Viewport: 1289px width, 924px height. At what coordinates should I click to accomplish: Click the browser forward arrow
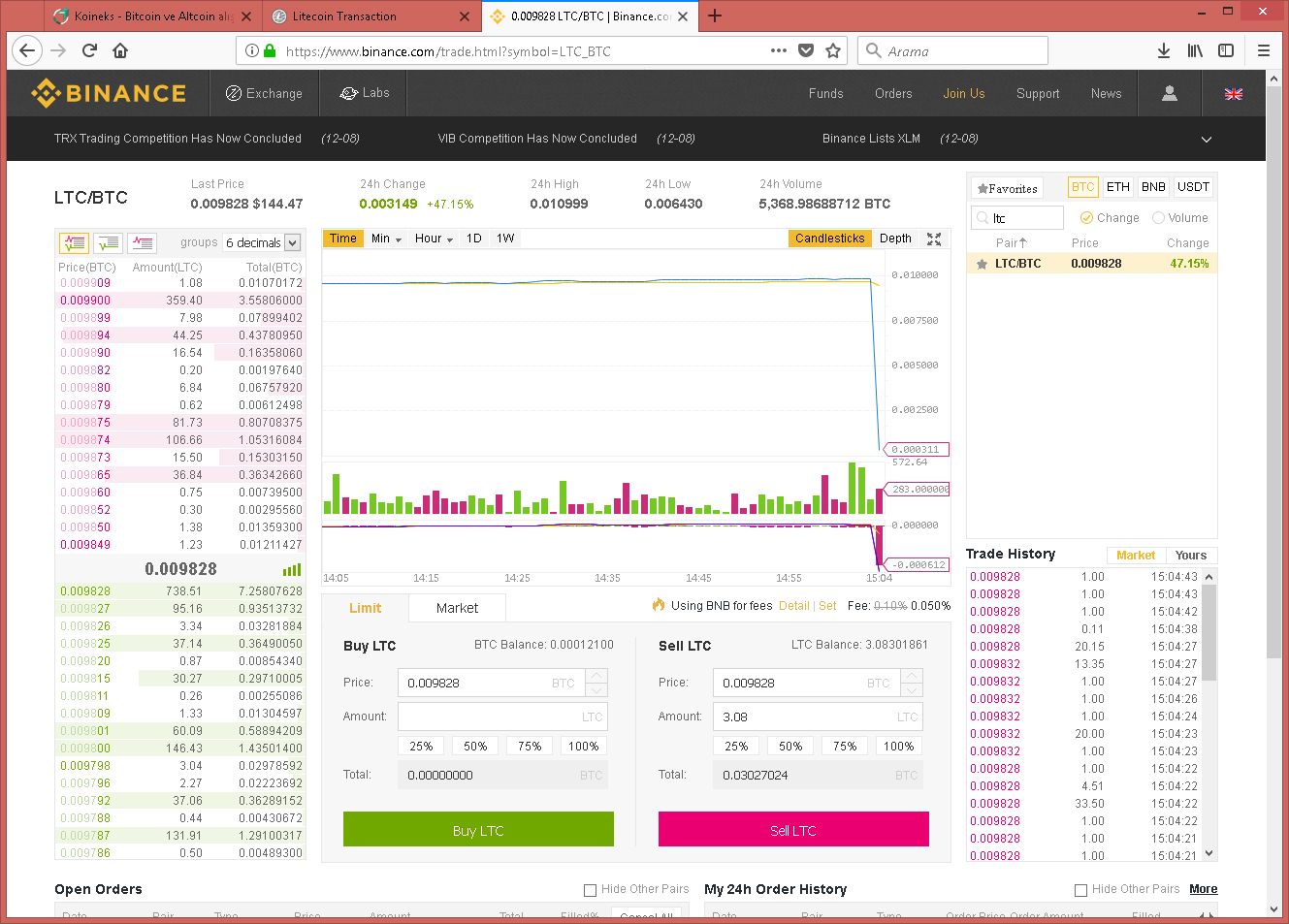click(x=58, y=50)
